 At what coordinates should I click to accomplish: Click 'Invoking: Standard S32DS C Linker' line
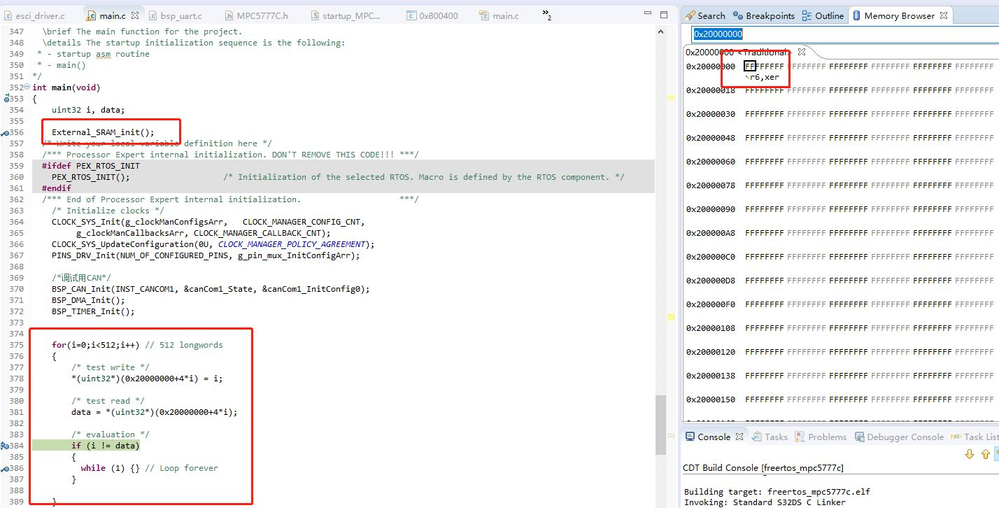point(765,502)
